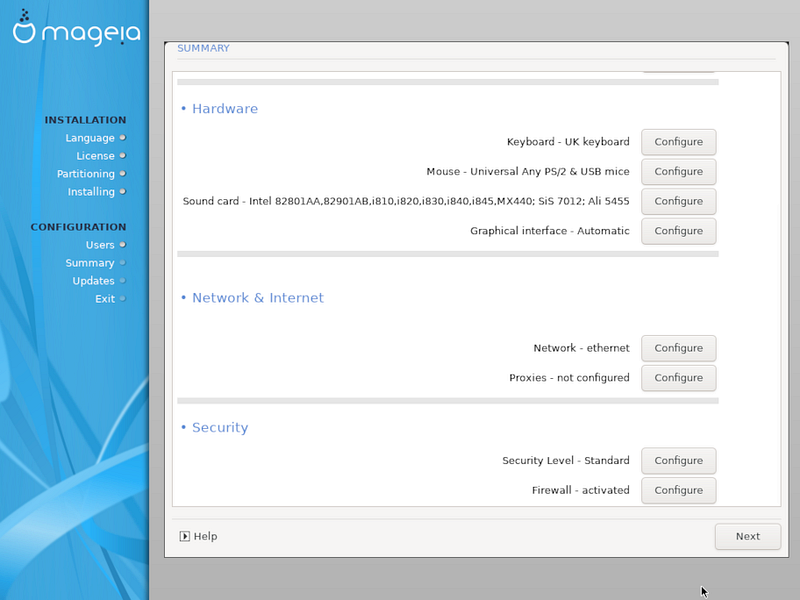Click the 'Security Level - Standard' label

[x=566, y=460]
